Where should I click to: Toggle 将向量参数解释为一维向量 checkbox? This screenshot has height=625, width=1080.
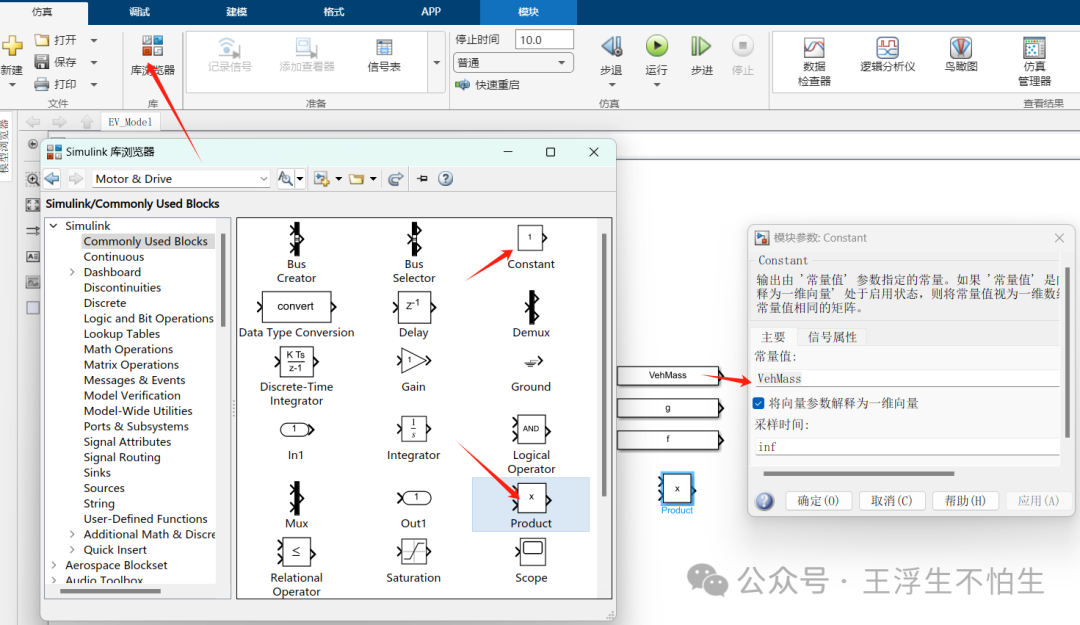pos(759,403)
